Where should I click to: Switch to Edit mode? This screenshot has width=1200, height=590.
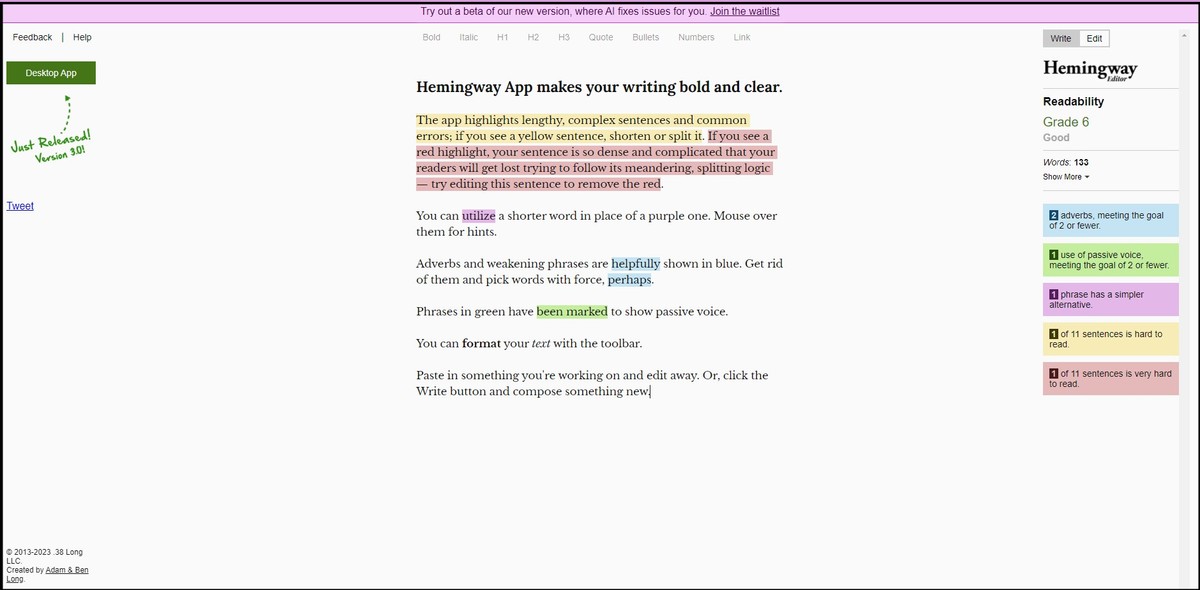[1094, 38]
